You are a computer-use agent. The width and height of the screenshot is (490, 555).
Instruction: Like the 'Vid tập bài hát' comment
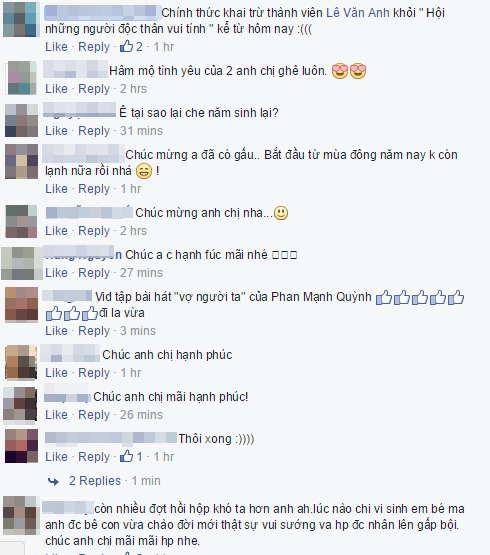(x=56, y=331)
